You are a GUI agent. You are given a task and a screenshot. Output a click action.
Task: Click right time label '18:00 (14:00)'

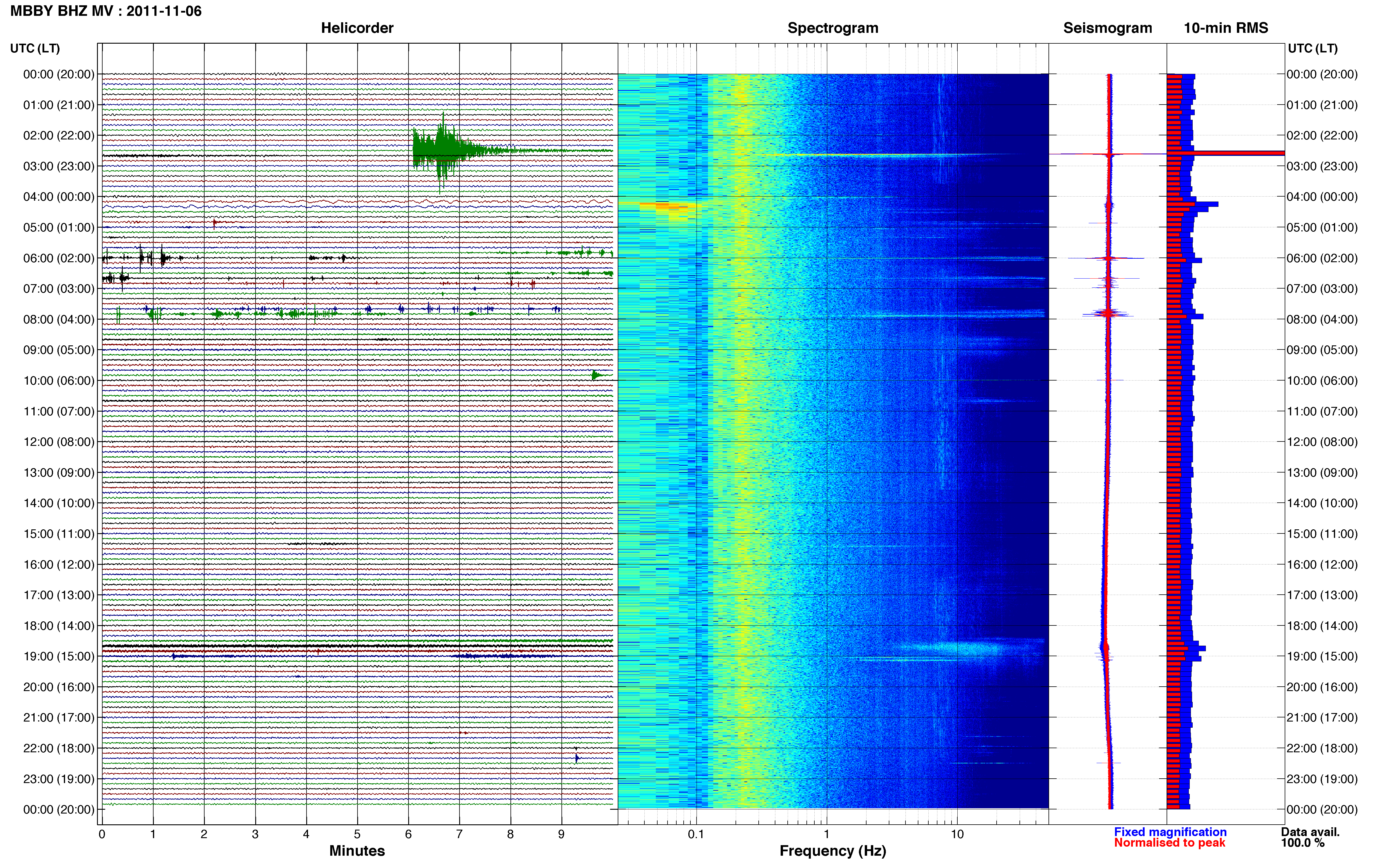(1322, 626)
